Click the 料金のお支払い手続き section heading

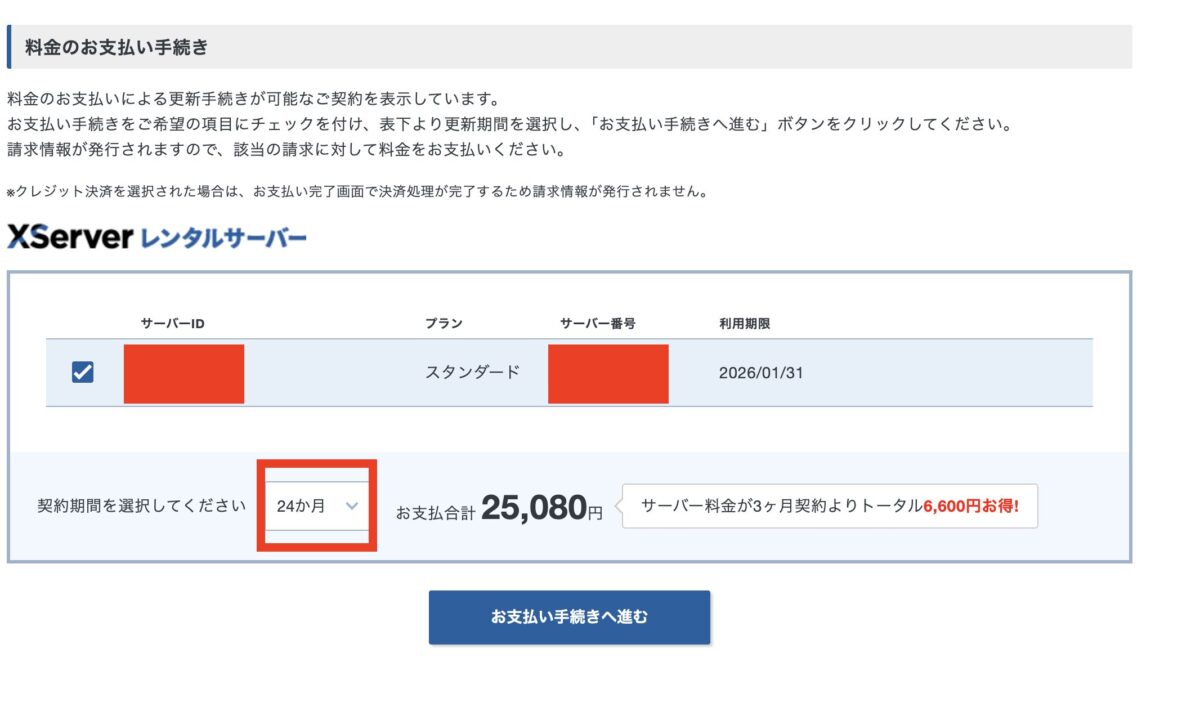(116, 47)
